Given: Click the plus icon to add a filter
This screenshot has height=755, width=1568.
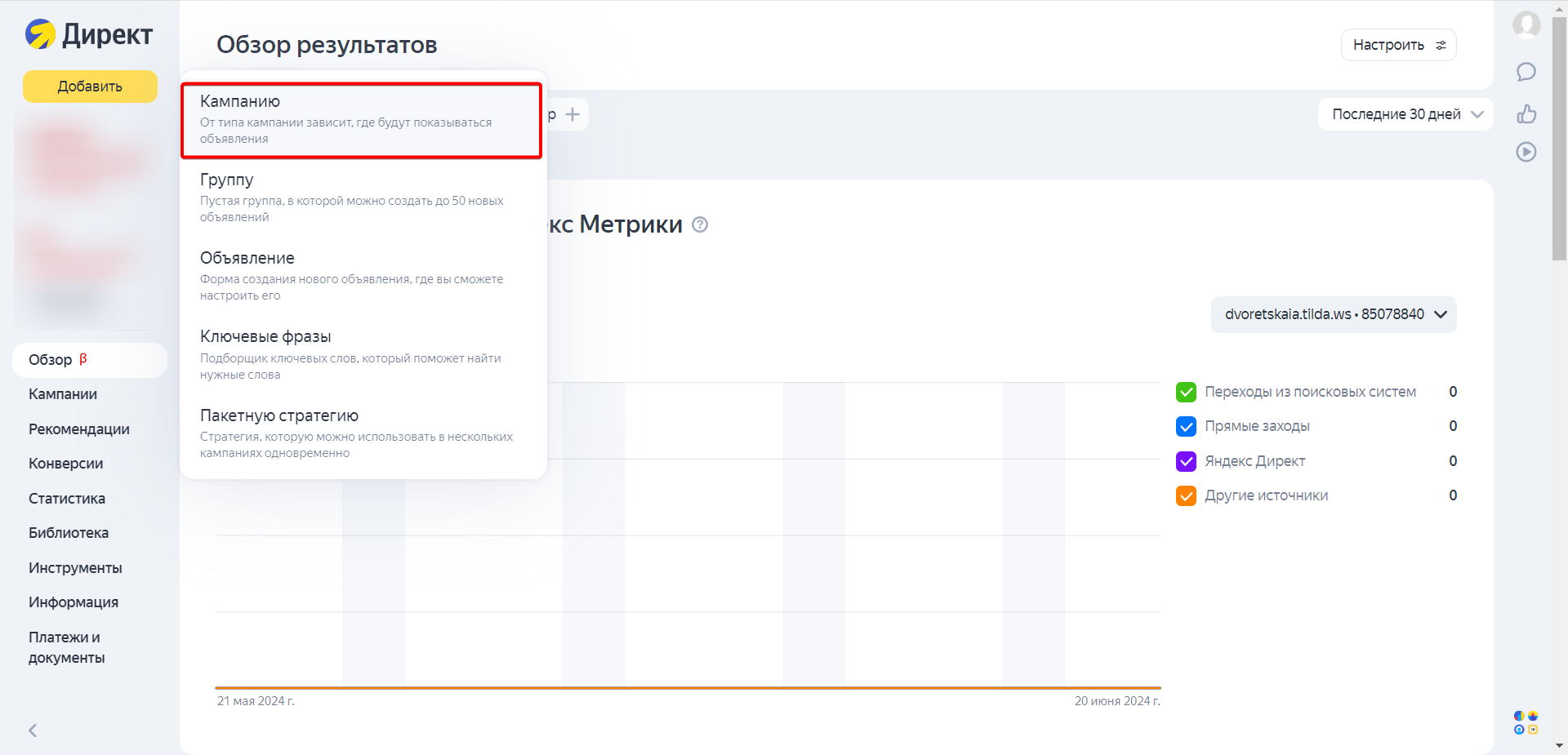Looking at the screenshot, I should click(572, 114).
